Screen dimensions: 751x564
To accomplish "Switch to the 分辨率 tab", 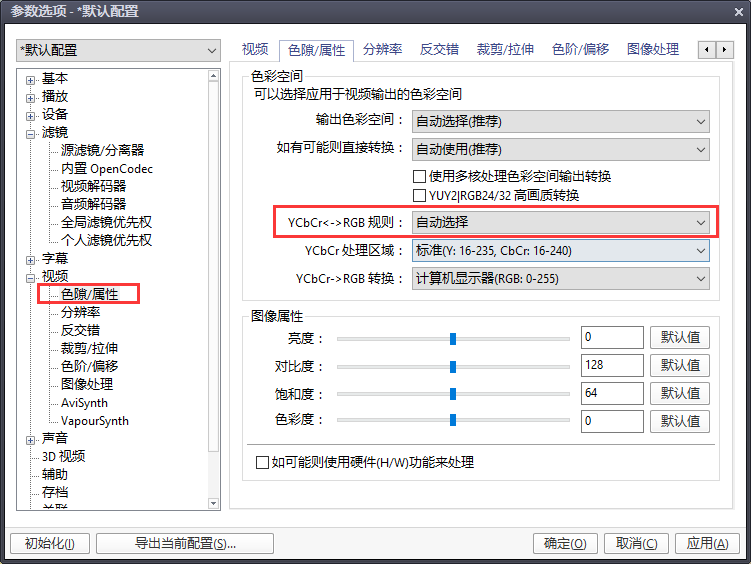I will [x=382, y=49].
